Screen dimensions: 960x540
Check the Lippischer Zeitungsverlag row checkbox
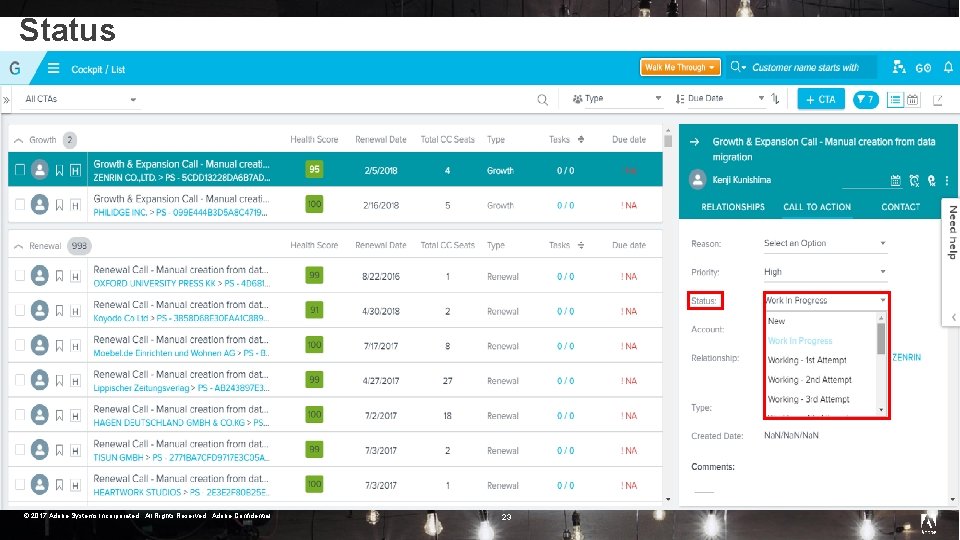pyautogui.click(x=20, y=380)
